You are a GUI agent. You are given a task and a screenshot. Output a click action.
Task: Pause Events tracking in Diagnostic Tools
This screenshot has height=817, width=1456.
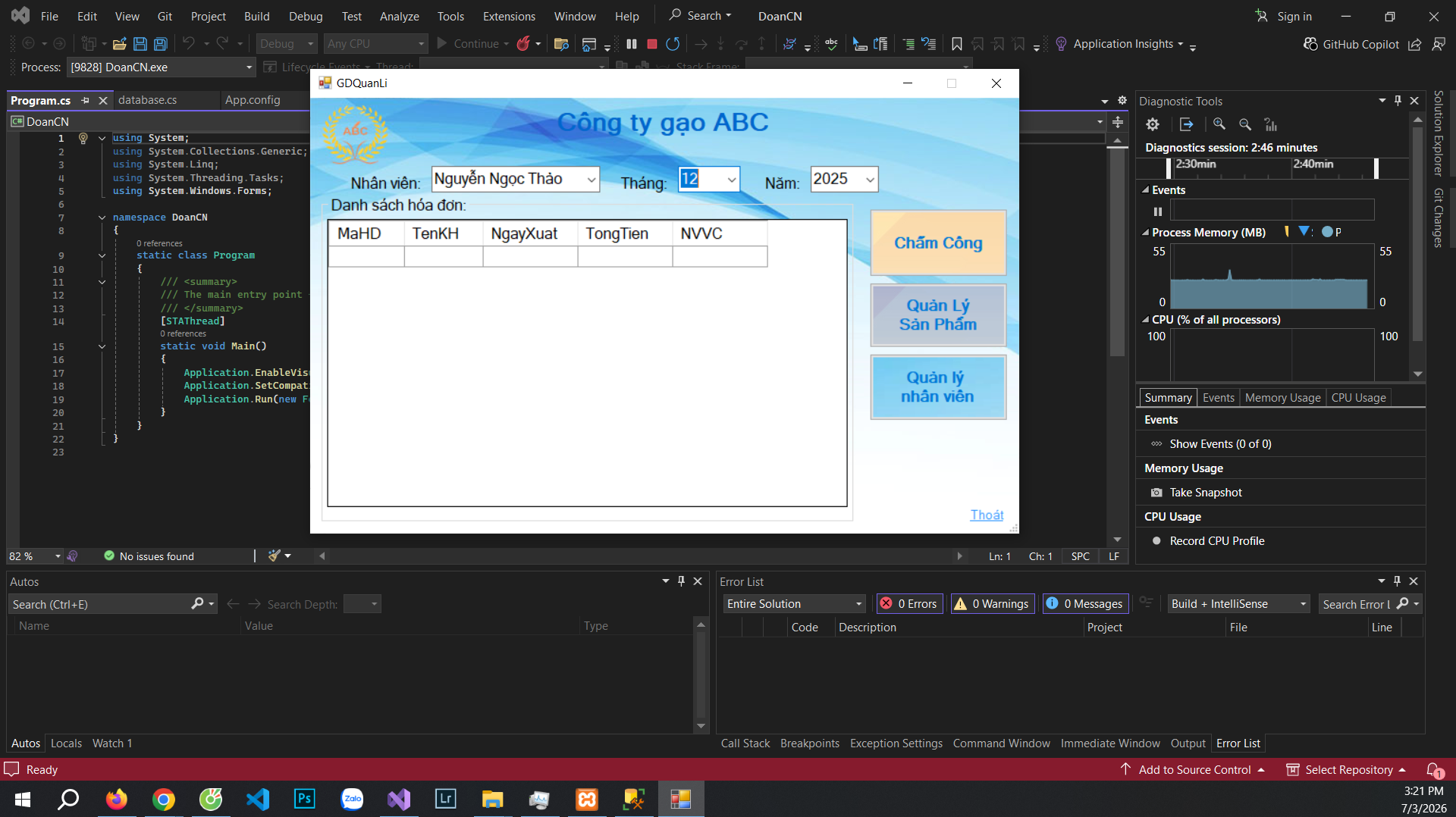1158,211
